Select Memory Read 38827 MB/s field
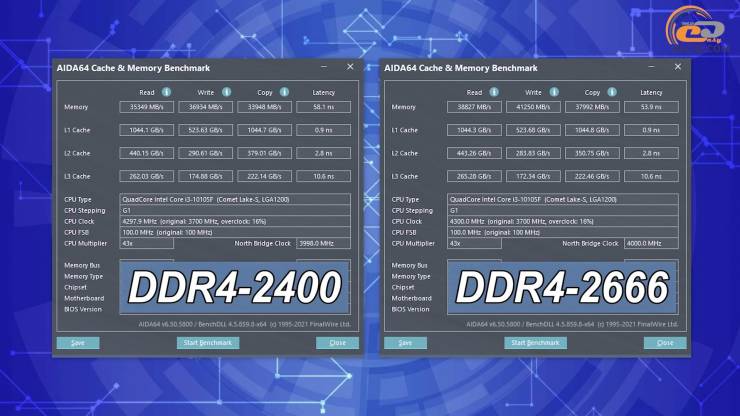This screenshot has height=416, width=740. tap(474, 107)
